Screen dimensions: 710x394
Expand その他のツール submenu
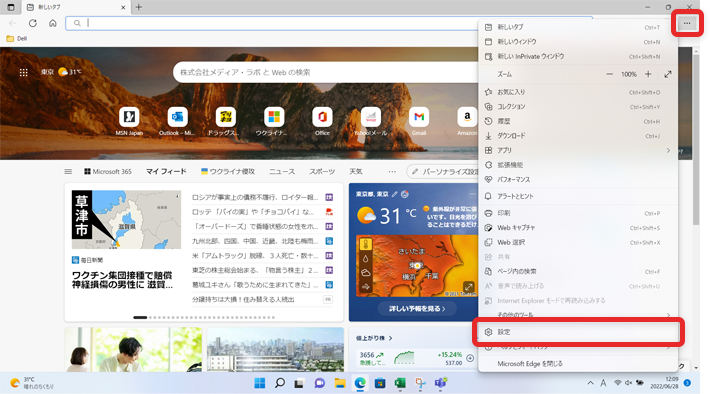578,314
